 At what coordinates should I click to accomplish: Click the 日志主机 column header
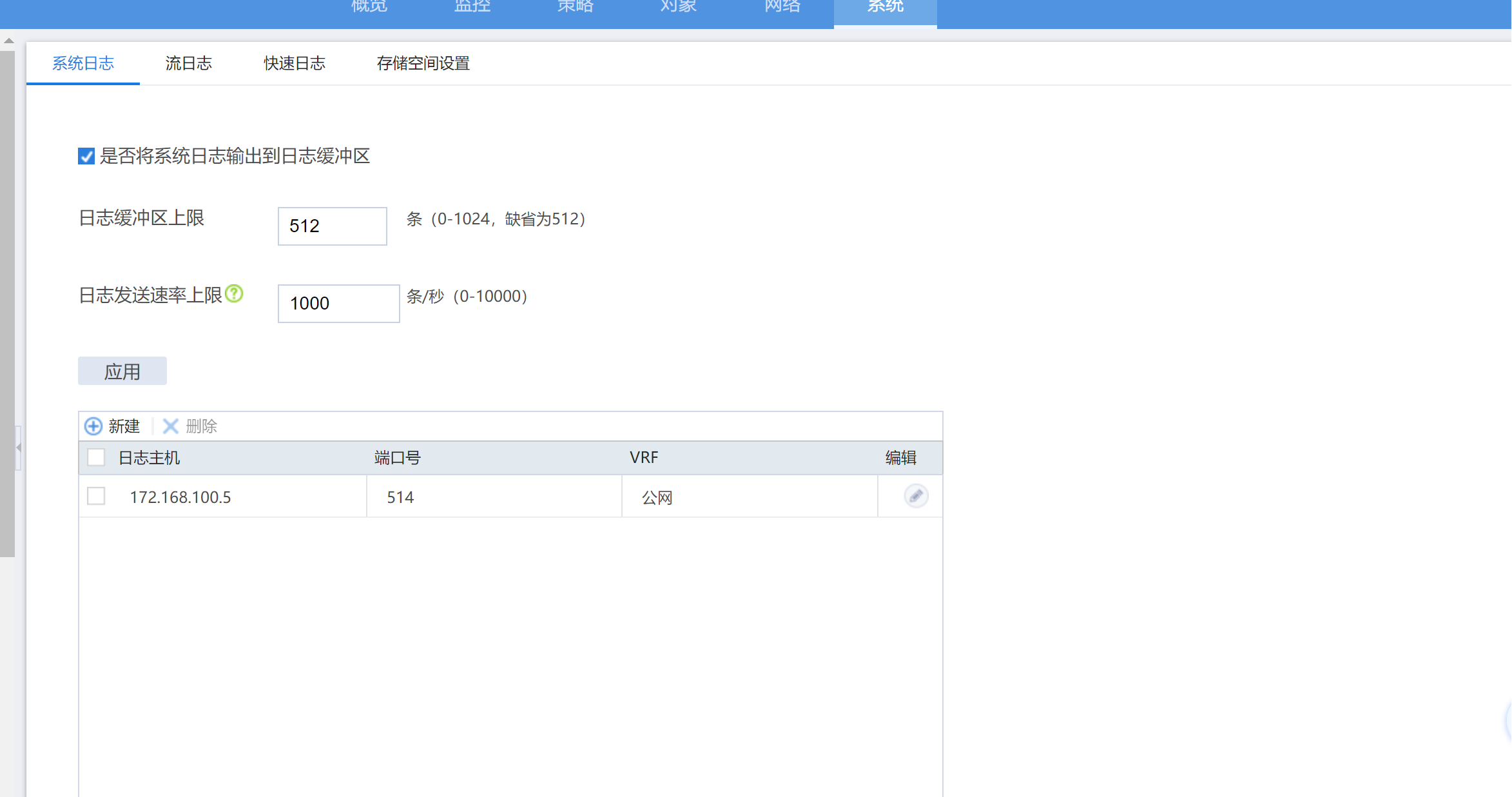(150, 458)
